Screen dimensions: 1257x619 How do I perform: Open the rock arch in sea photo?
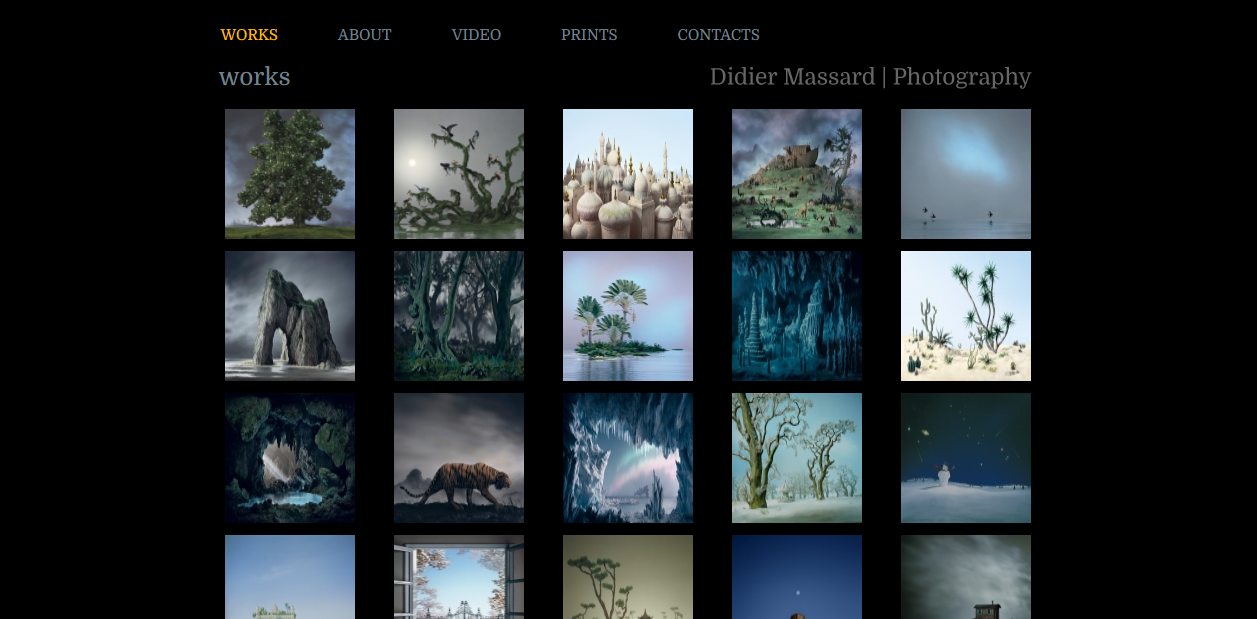click(x=290, y=316)
